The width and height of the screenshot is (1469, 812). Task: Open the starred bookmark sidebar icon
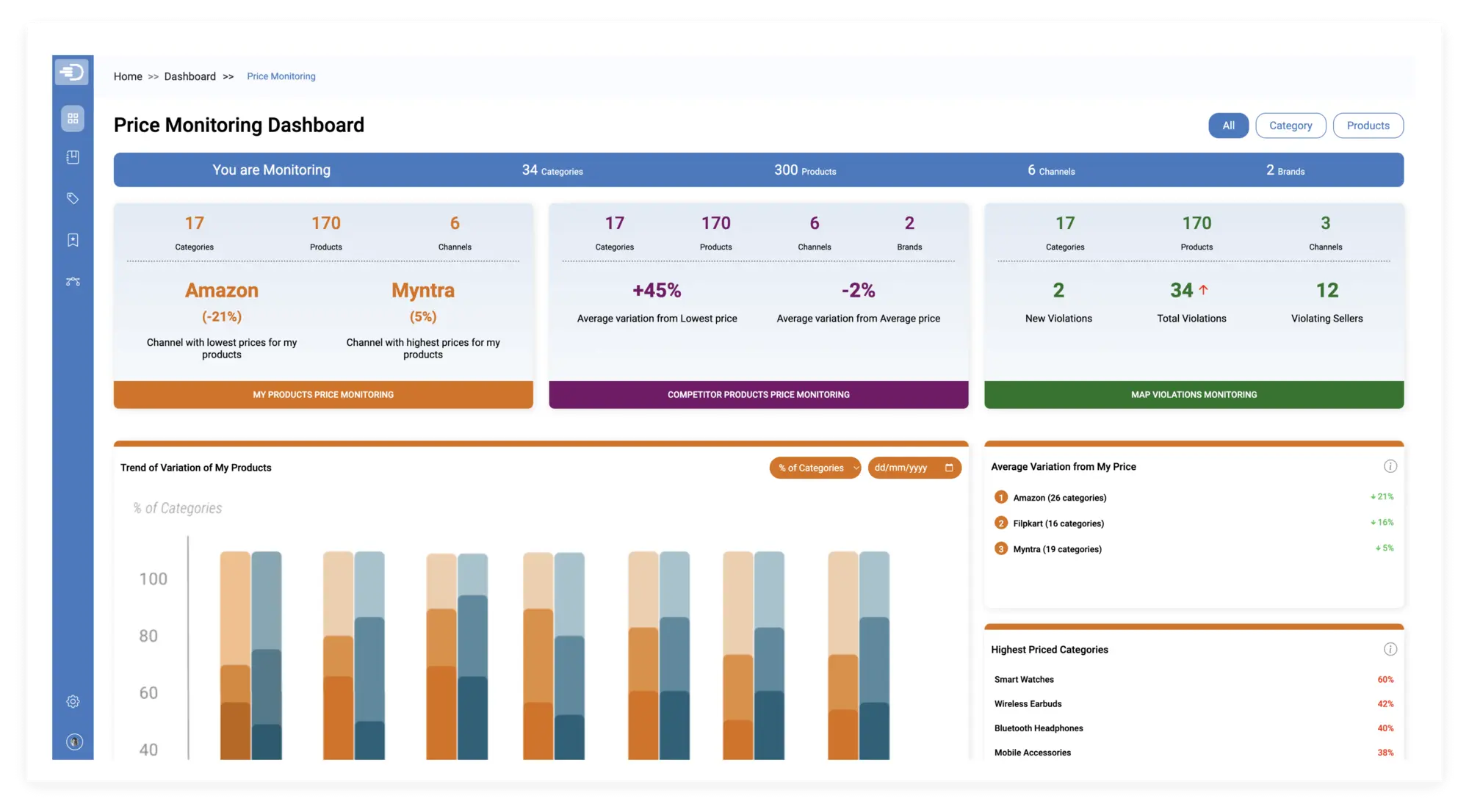click(x=73, y=240)
